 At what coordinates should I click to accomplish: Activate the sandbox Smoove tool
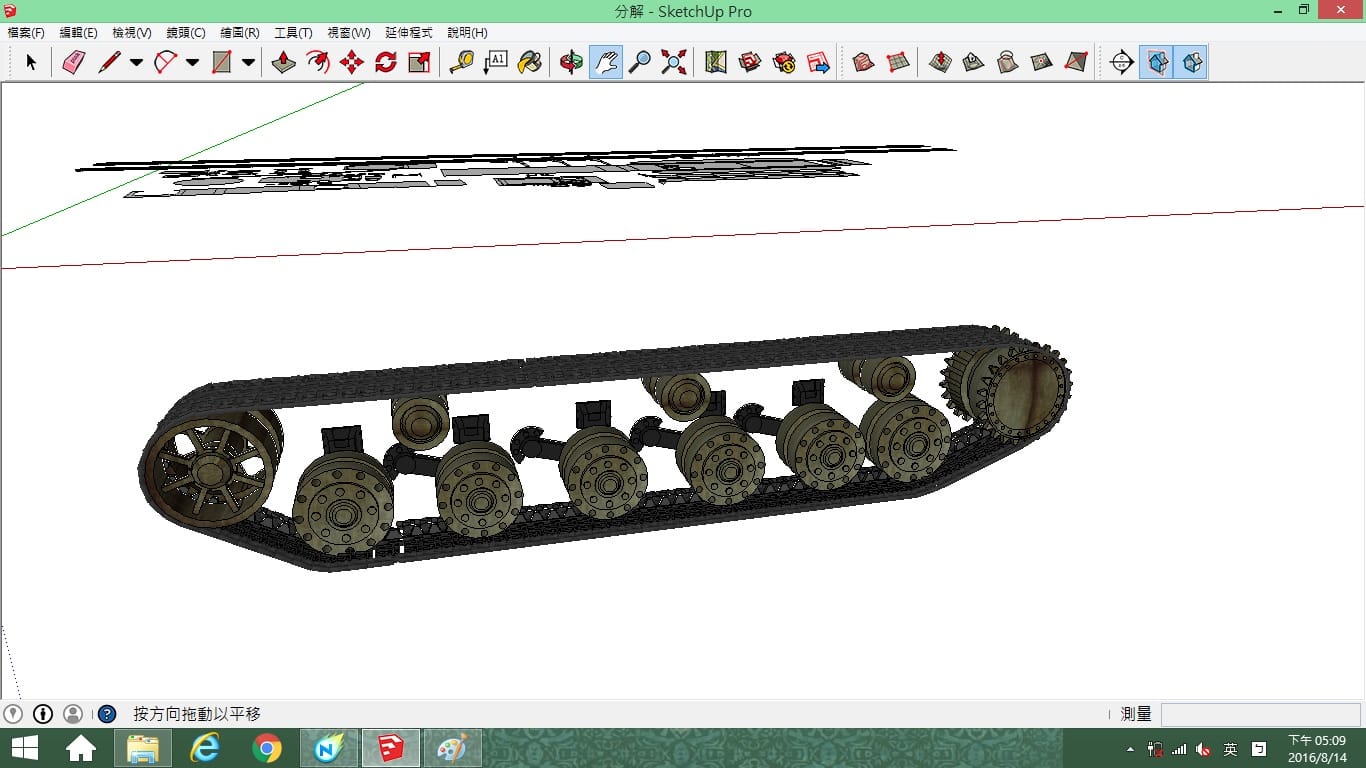940,62
